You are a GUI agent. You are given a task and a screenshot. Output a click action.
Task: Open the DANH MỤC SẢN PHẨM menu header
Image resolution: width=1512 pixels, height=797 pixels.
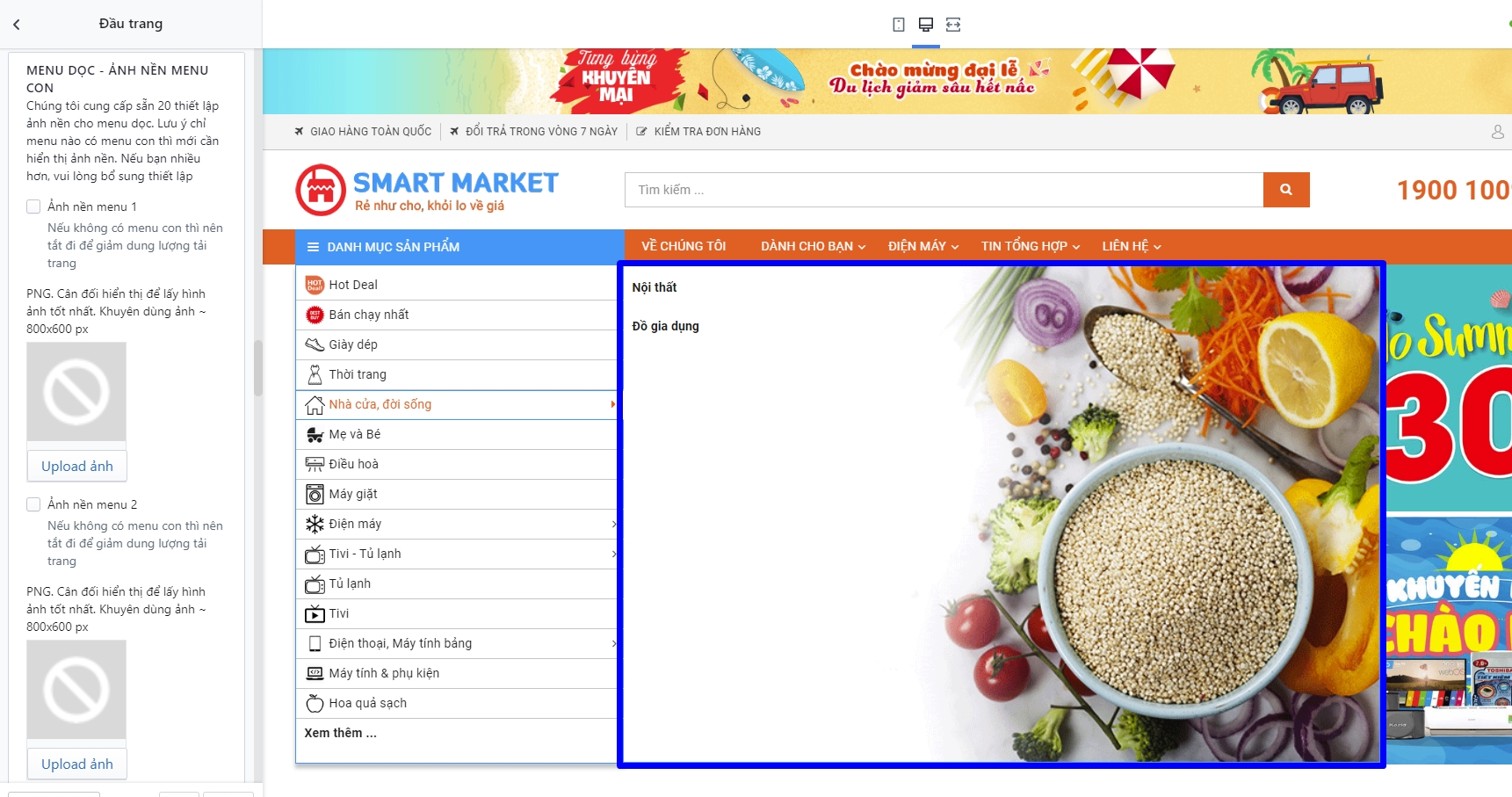pos(459,247)
